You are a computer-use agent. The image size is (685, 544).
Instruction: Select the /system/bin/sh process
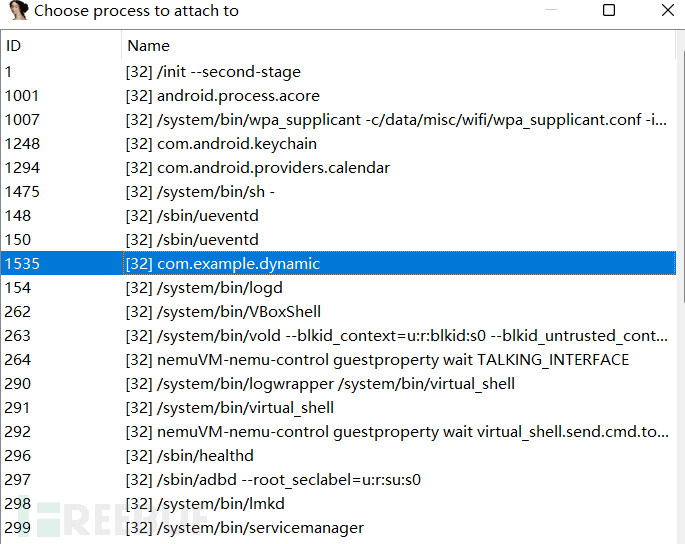pyautogui.click(x=338, y=192)
